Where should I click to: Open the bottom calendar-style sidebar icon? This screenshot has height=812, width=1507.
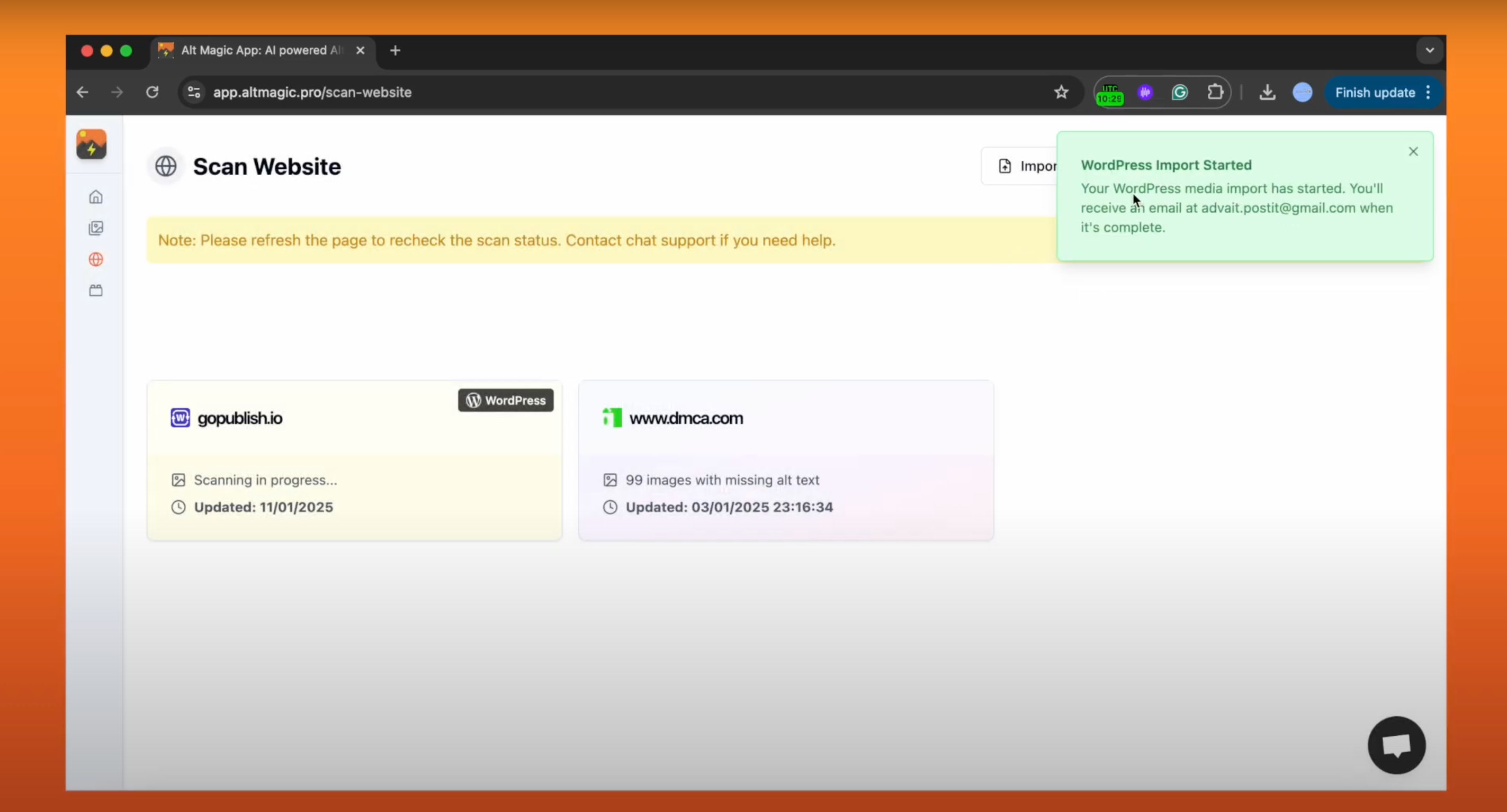tap(96, 290)
